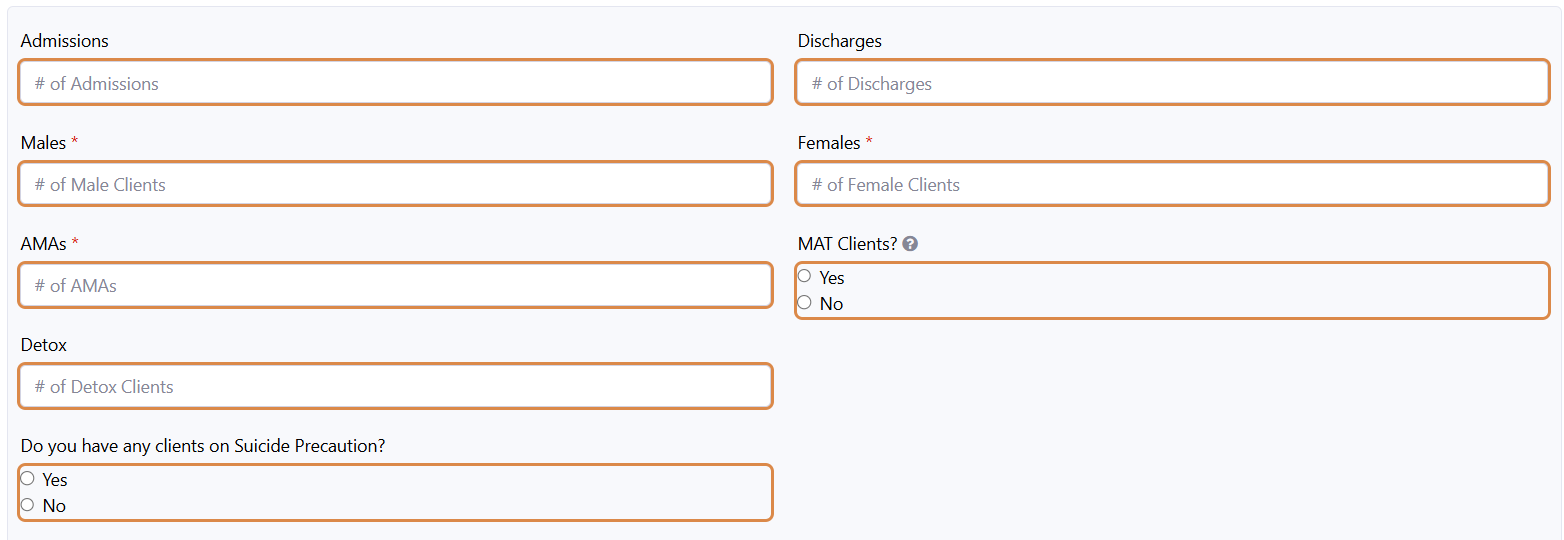Image resolution: width=1564 pixels, height=540 pixels.
Task: Click the AMAs label text
Action: pyautogui.click(x=43, y=244)
